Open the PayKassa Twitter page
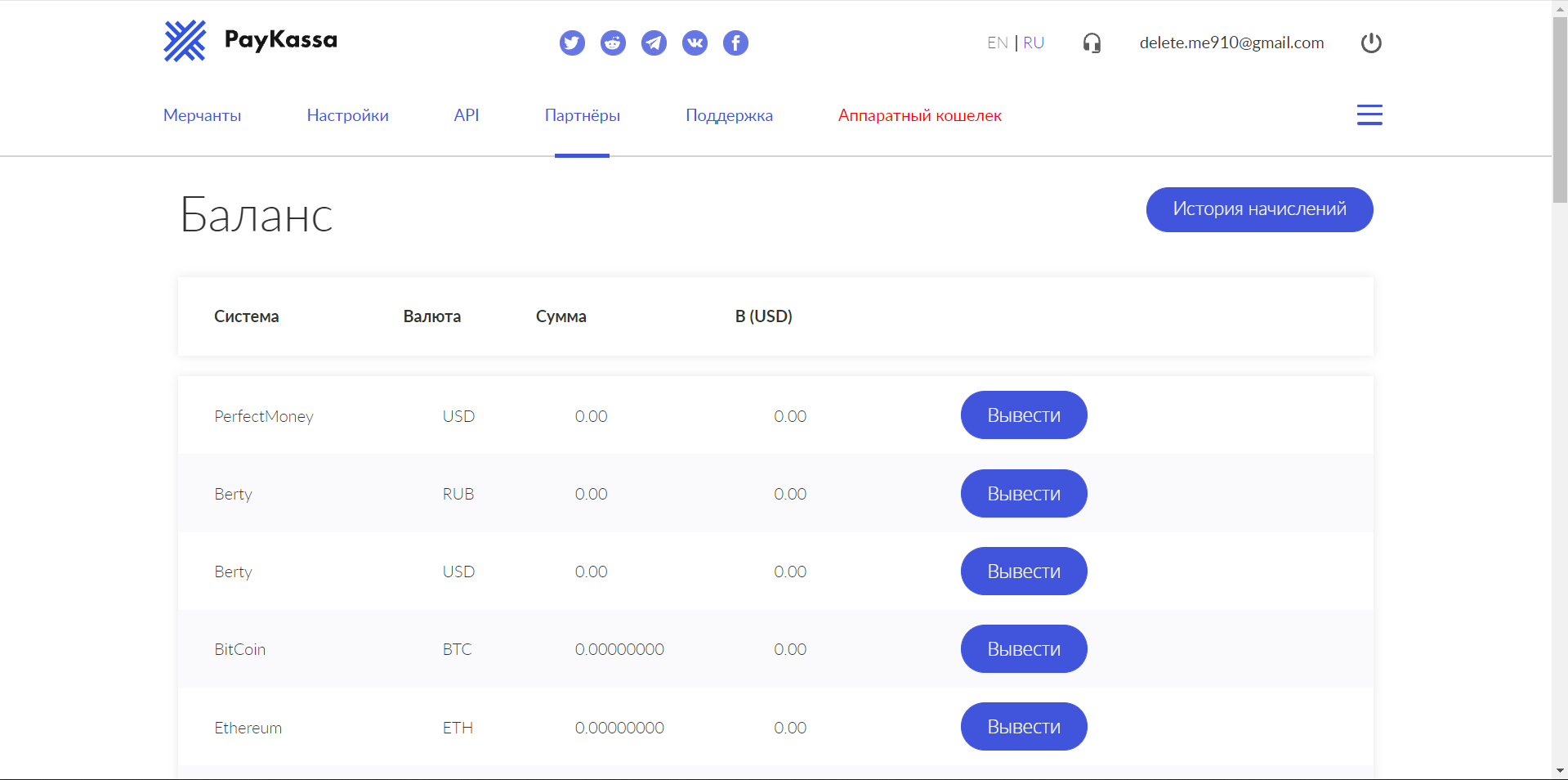The width and height of the screenshot is (1568, 780). click(572, 43)
